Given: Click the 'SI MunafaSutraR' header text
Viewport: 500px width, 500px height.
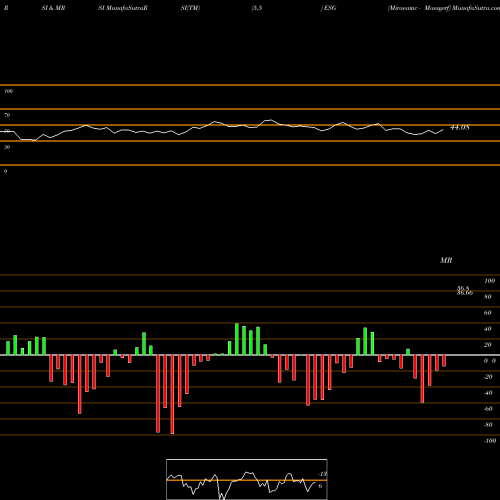Looking at the screenshot, I should pos(123,8).
